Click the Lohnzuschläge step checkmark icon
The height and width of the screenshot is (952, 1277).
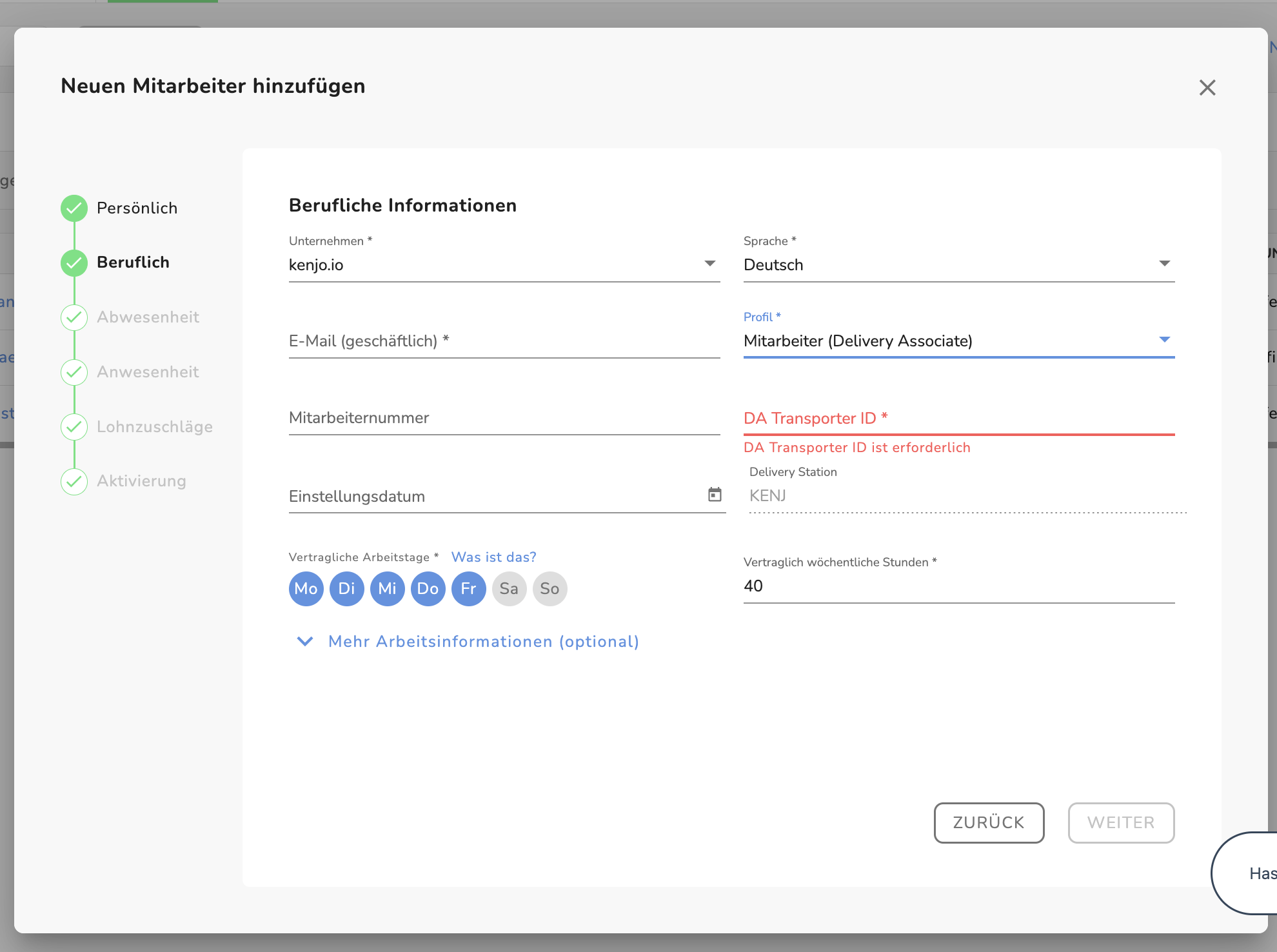tap(74, 427)
